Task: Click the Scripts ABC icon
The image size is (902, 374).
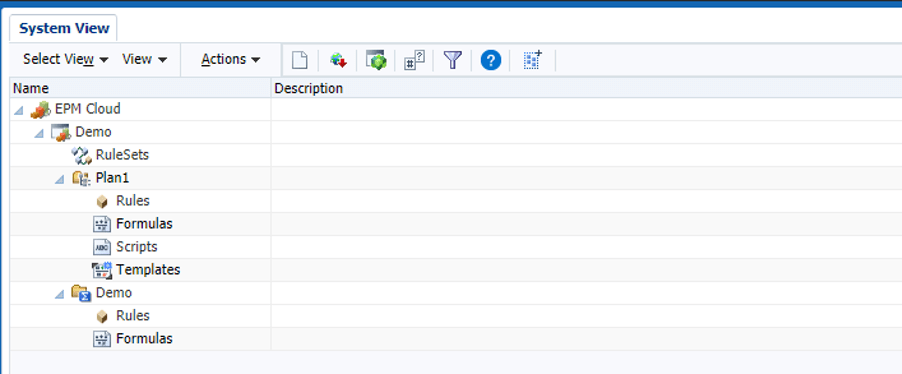Action: pyautogui.click(x=101, y=247)
